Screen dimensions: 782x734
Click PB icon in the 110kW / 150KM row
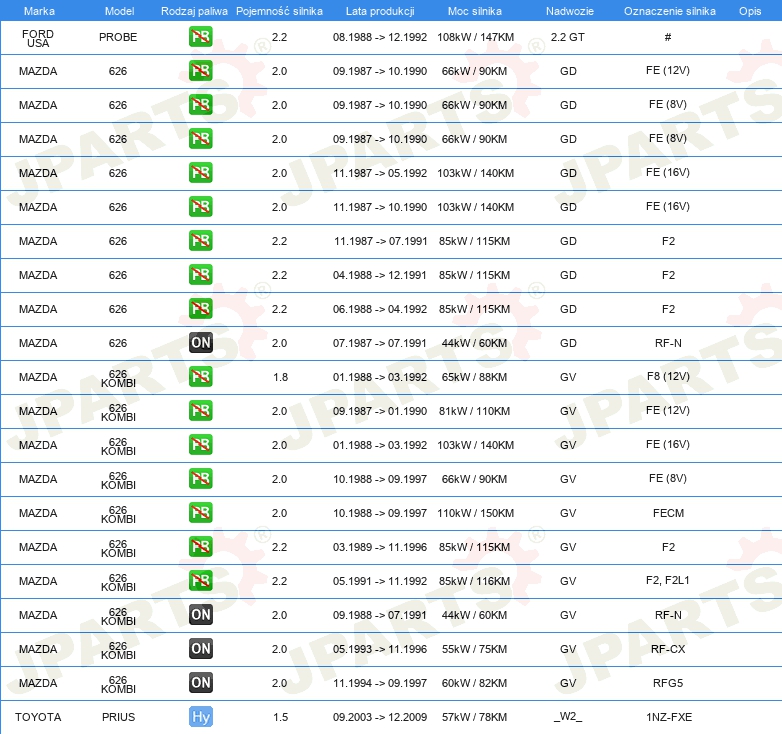pos(201,513)
